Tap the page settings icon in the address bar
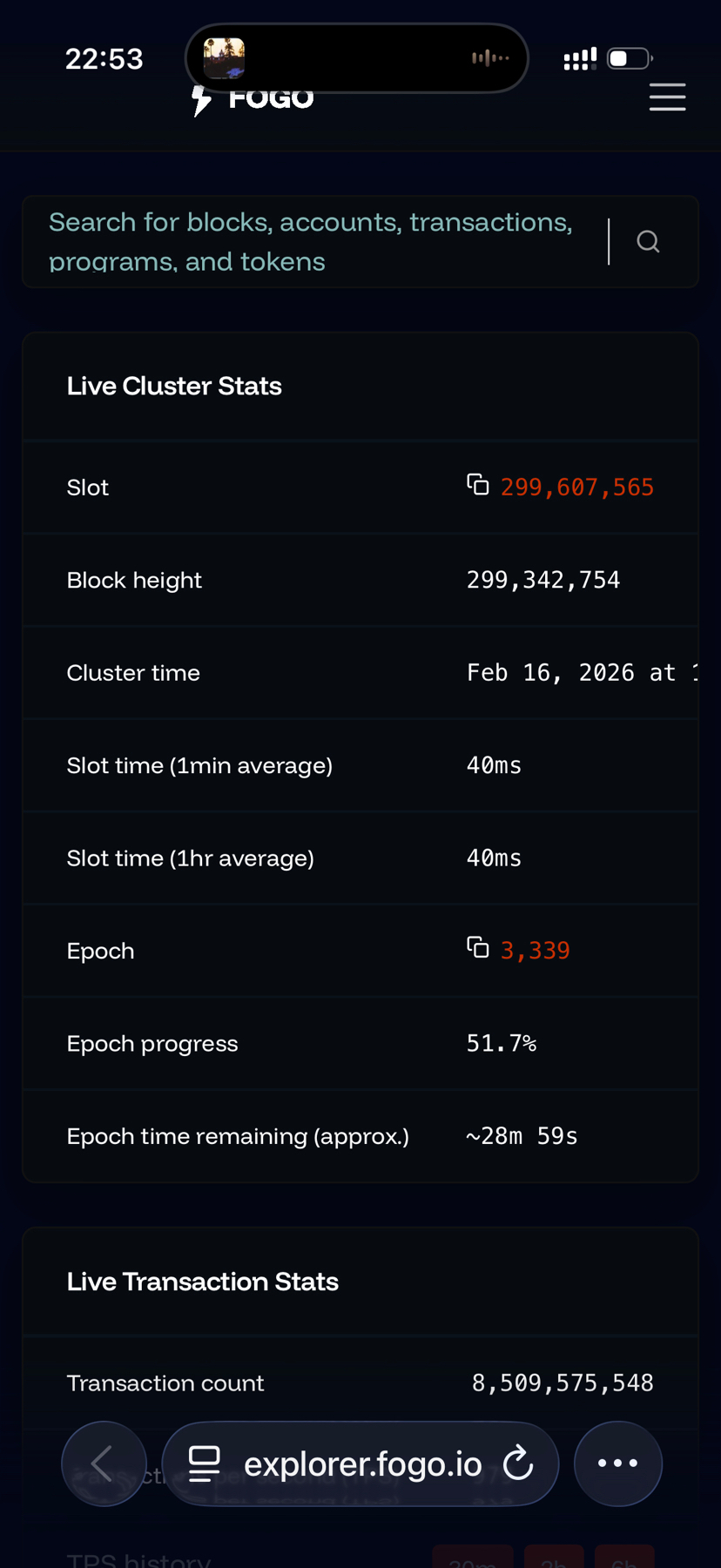 205,1464
